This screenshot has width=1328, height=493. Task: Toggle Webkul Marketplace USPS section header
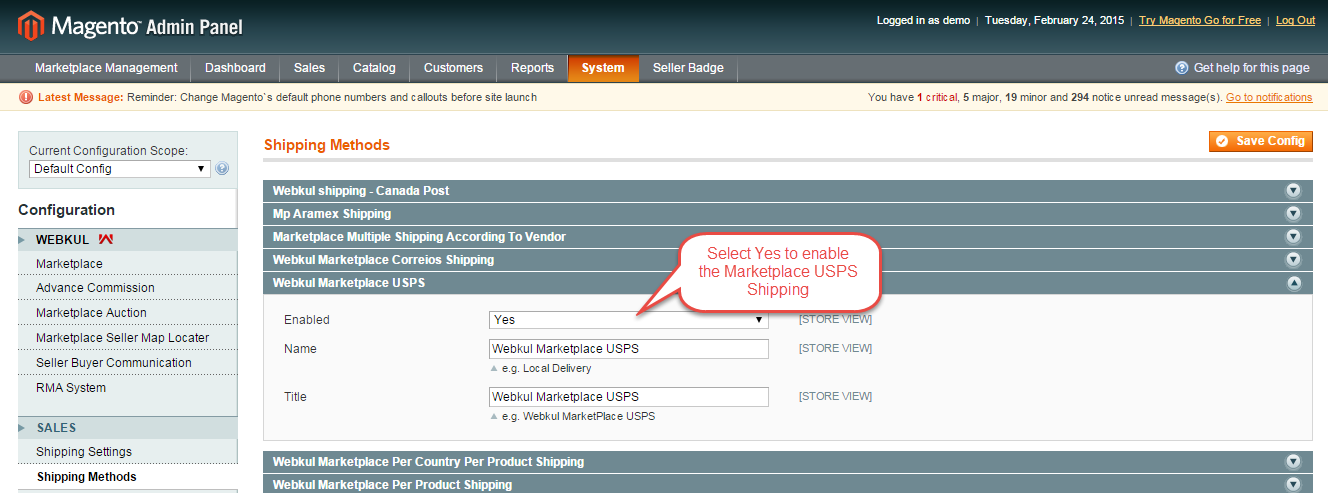pyautogui.click(x=788, y=283)
